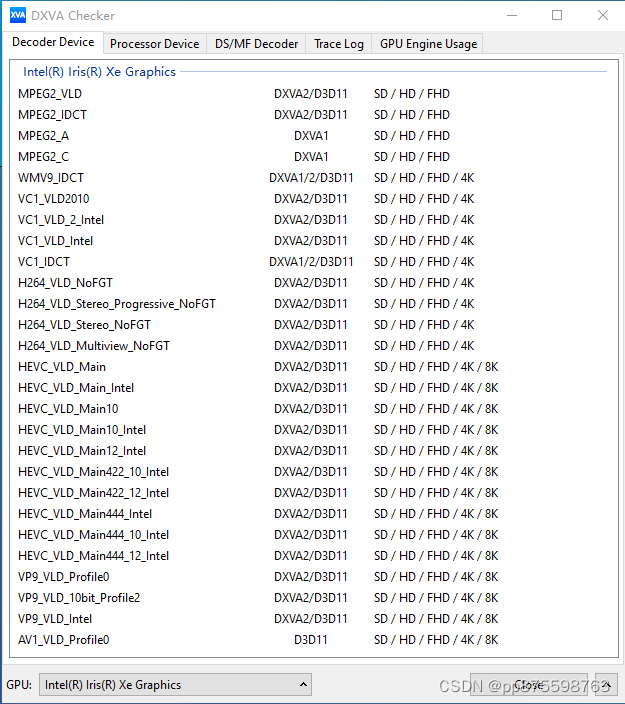The height and width of the screenshot is (704, 625).
Task: Open the GPU selection dropdown
Action: [x=176, y=685]
